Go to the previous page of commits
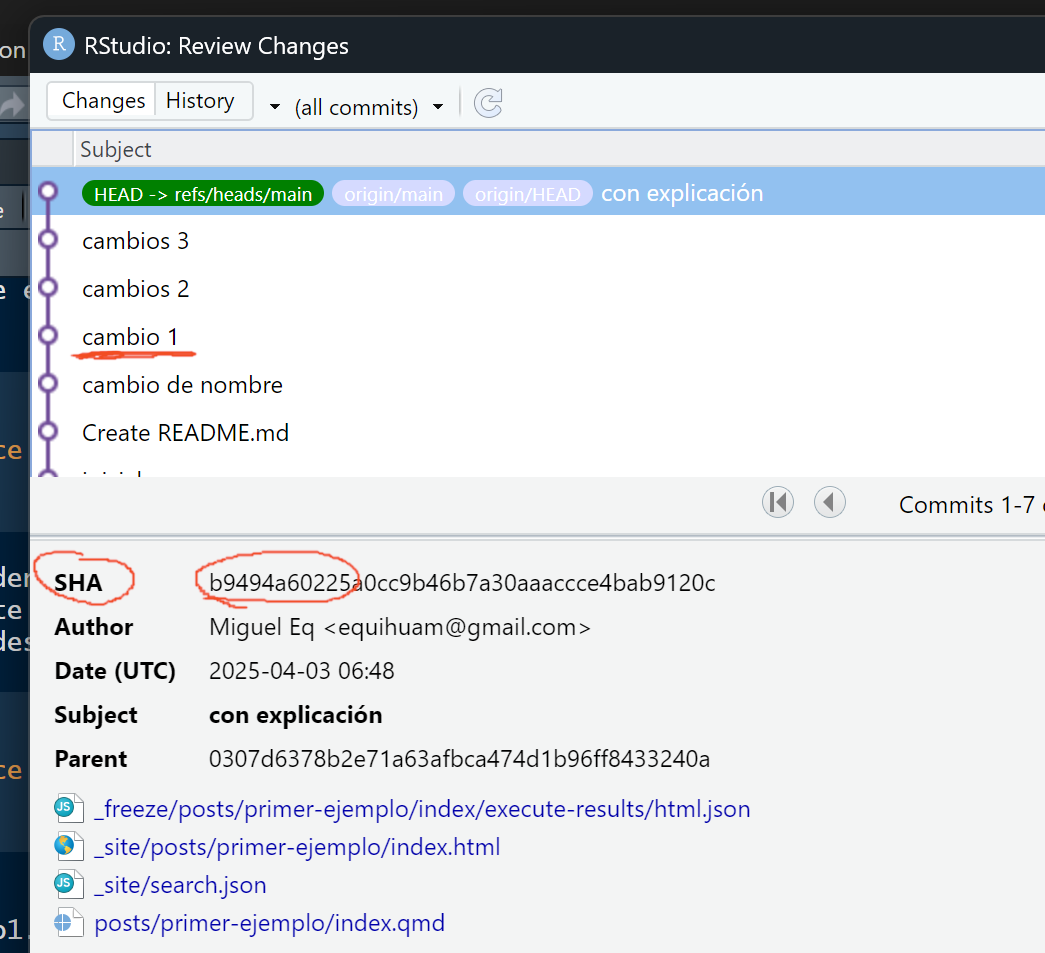This screenshot has width=1045, height=953. click(830, 502)
